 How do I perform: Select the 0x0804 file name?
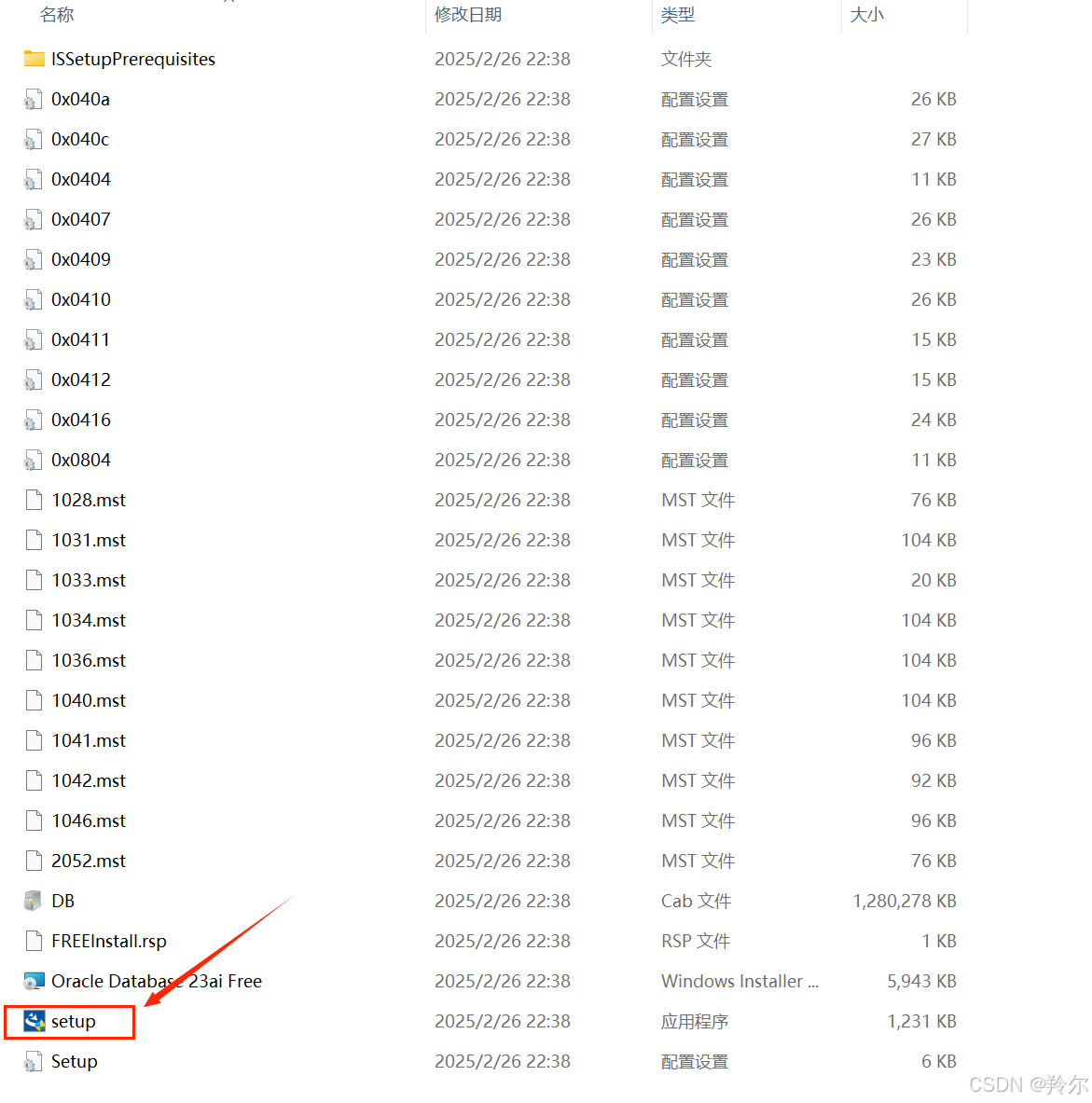pyautogui.click(x=81, y=460)
